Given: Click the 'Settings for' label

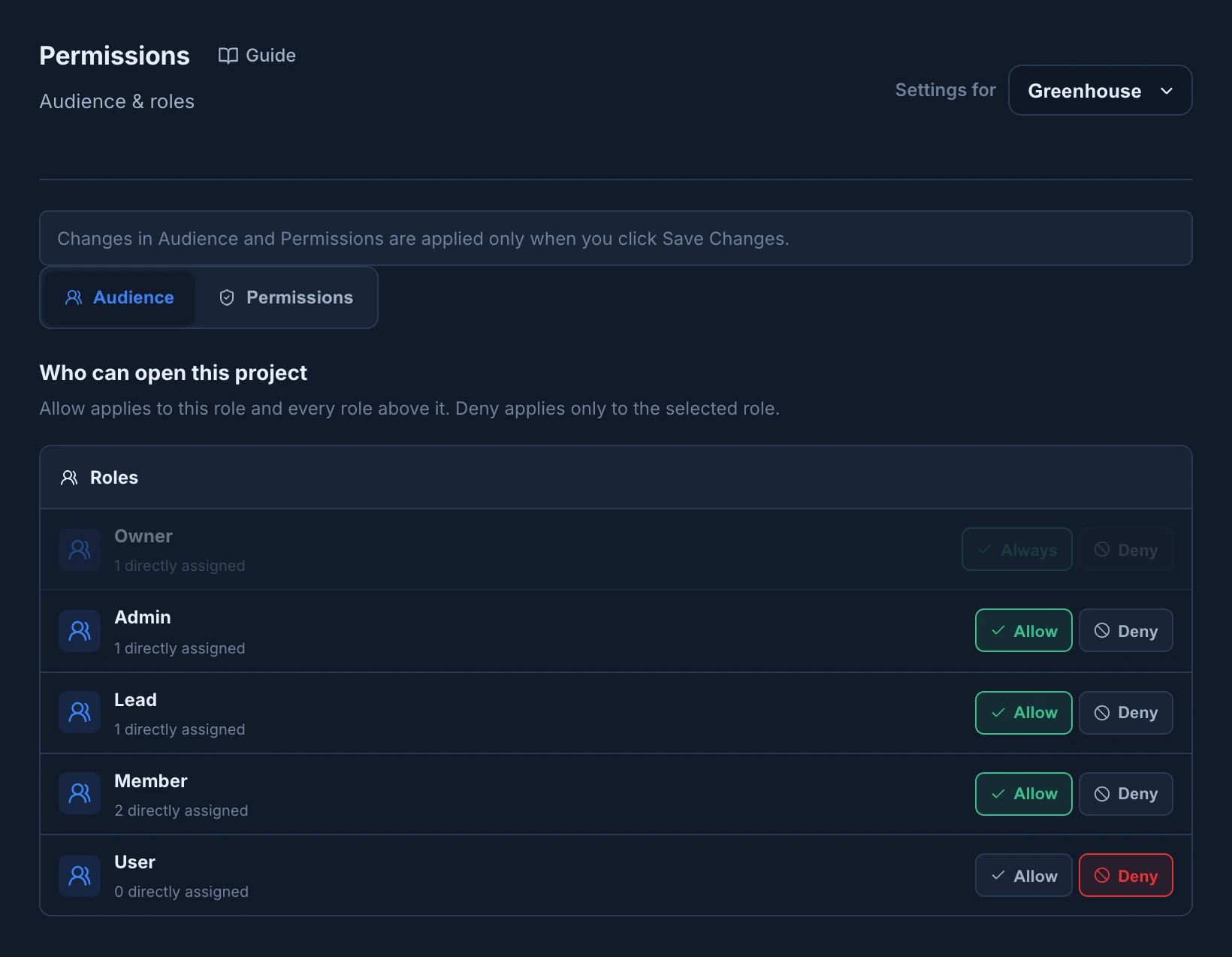Looking at the screenshot, I should (945, 90).
